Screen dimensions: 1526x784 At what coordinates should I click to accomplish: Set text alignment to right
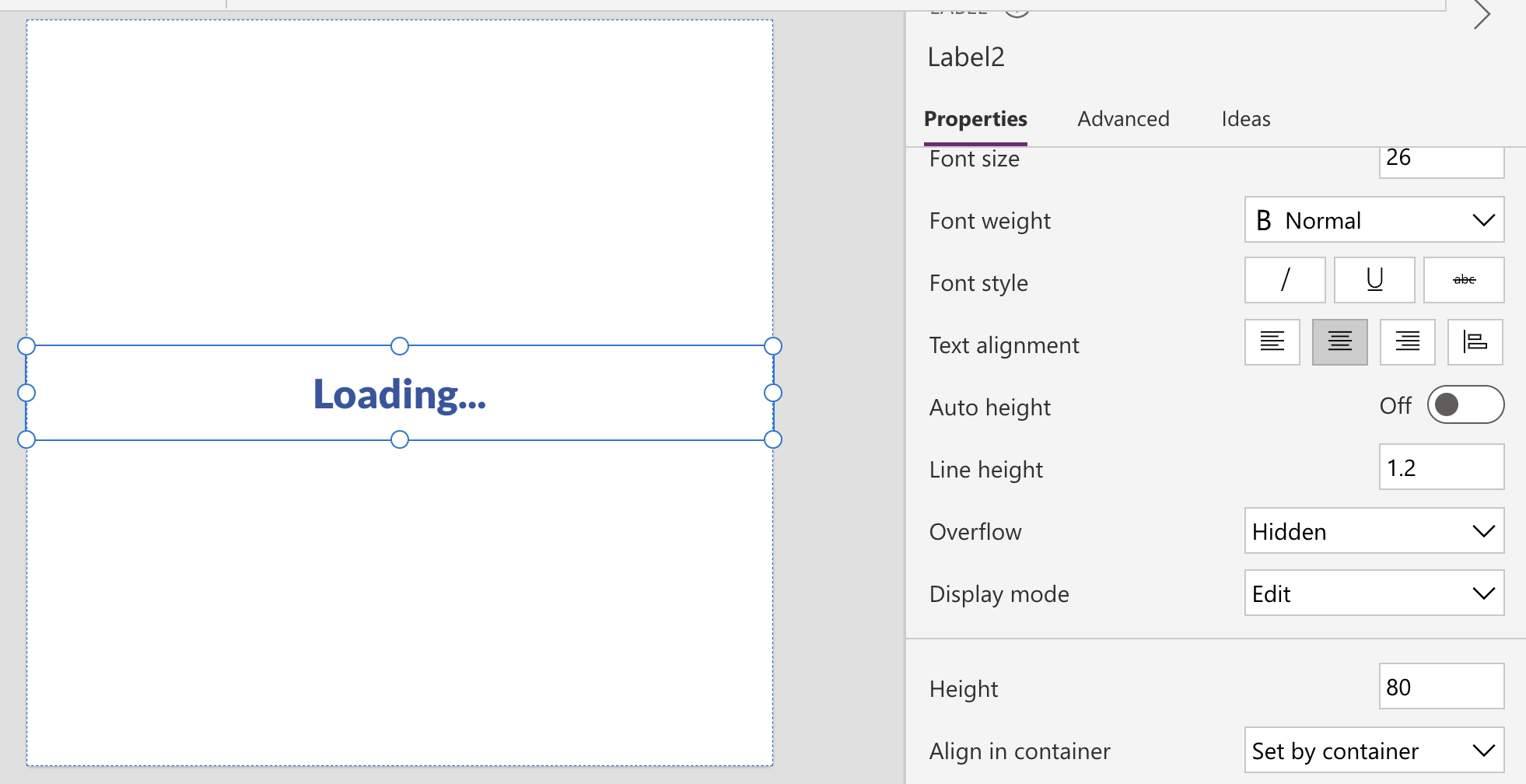click(1407, 342)
